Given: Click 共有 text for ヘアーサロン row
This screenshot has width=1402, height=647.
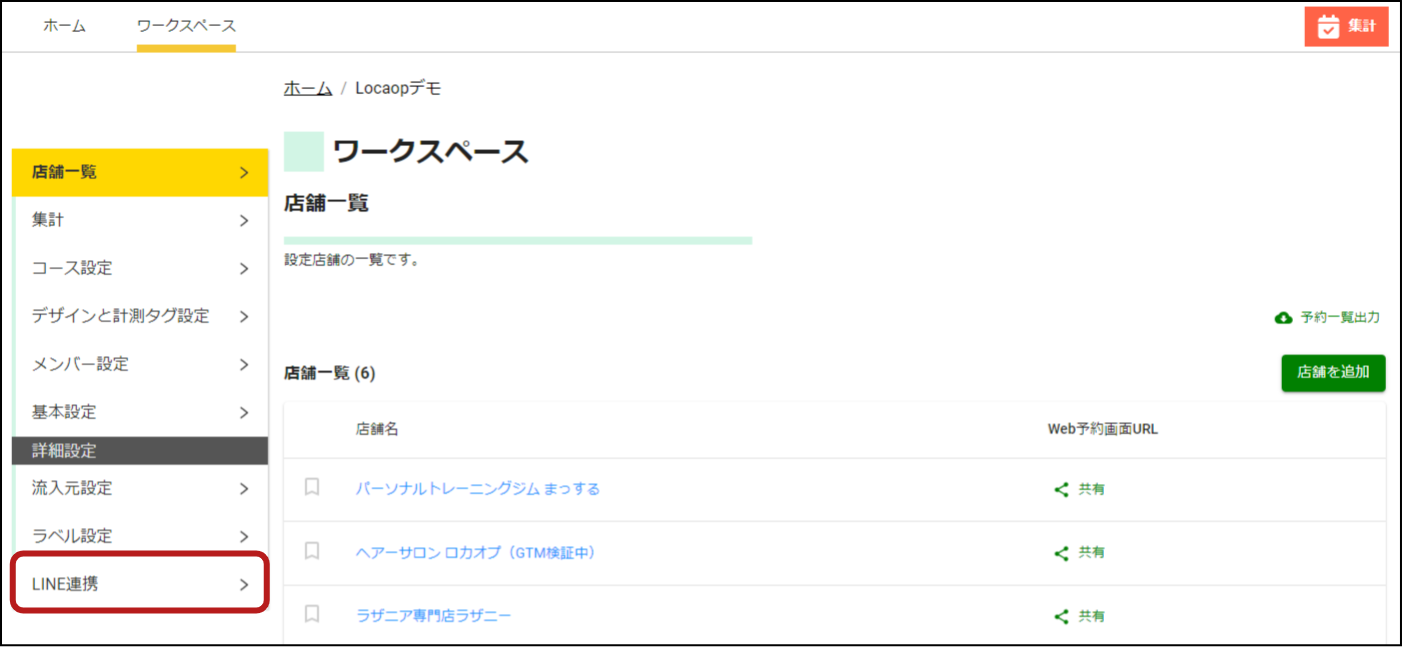Looking at the screenshot, I should [1092, 553].
